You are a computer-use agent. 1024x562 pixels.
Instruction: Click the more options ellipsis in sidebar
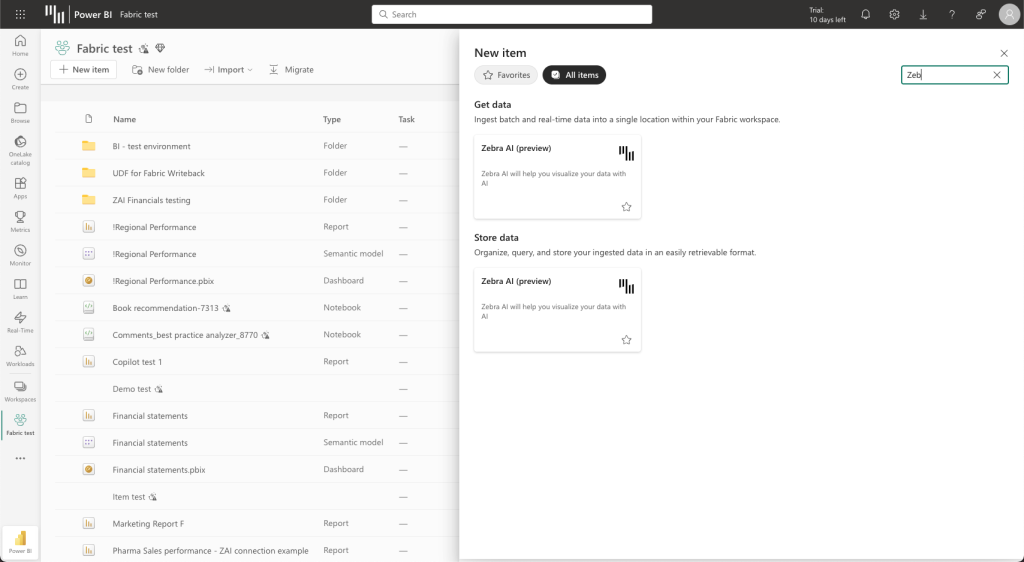point(20,458)
